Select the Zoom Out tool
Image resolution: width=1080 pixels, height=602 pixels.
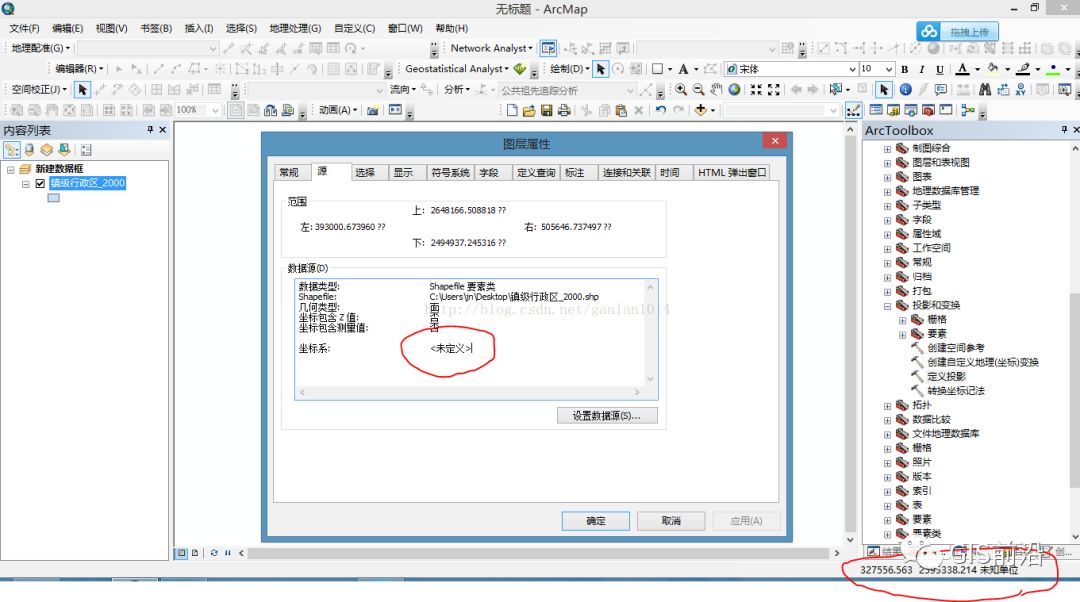(698, 90)
